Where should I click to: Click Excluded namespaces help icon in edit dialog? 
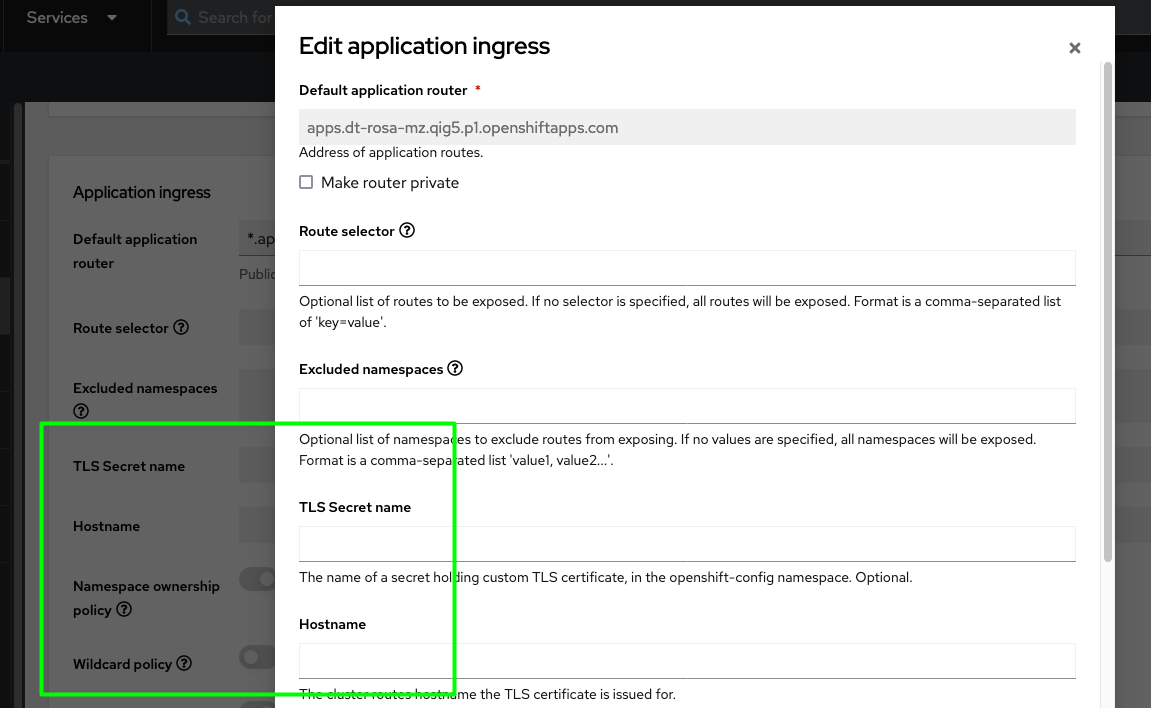click(x=455, y=368)
